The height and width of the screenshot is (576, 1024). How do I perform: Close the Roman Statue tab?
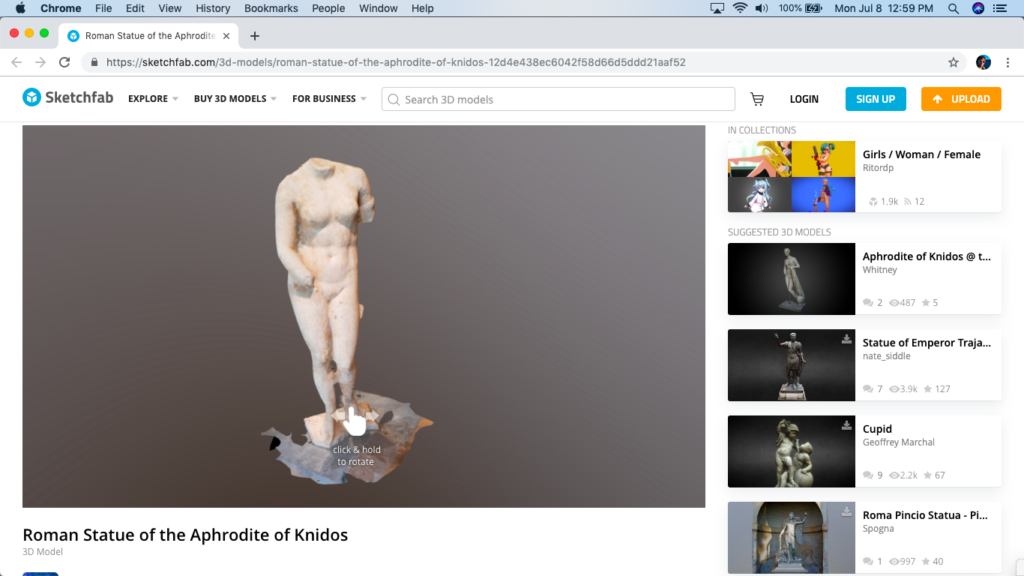(x=226, y=36)
